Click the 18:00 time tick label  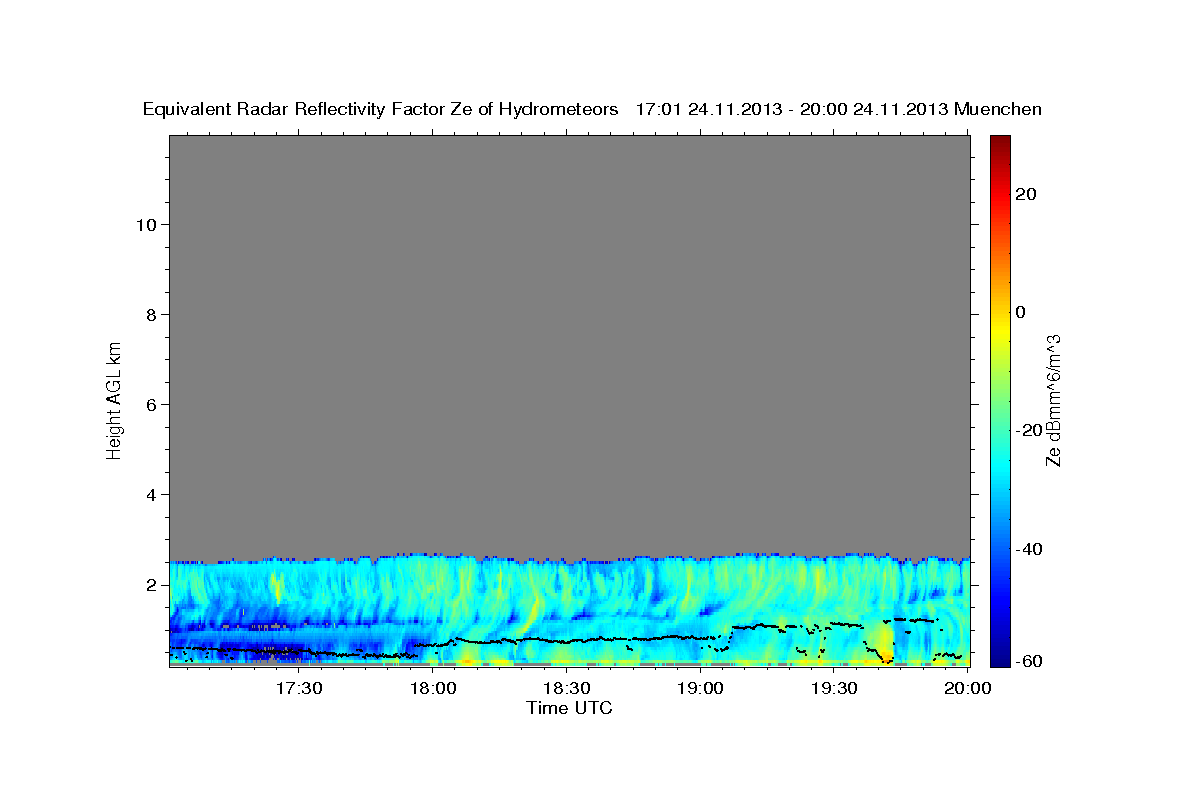click(433, 689)
